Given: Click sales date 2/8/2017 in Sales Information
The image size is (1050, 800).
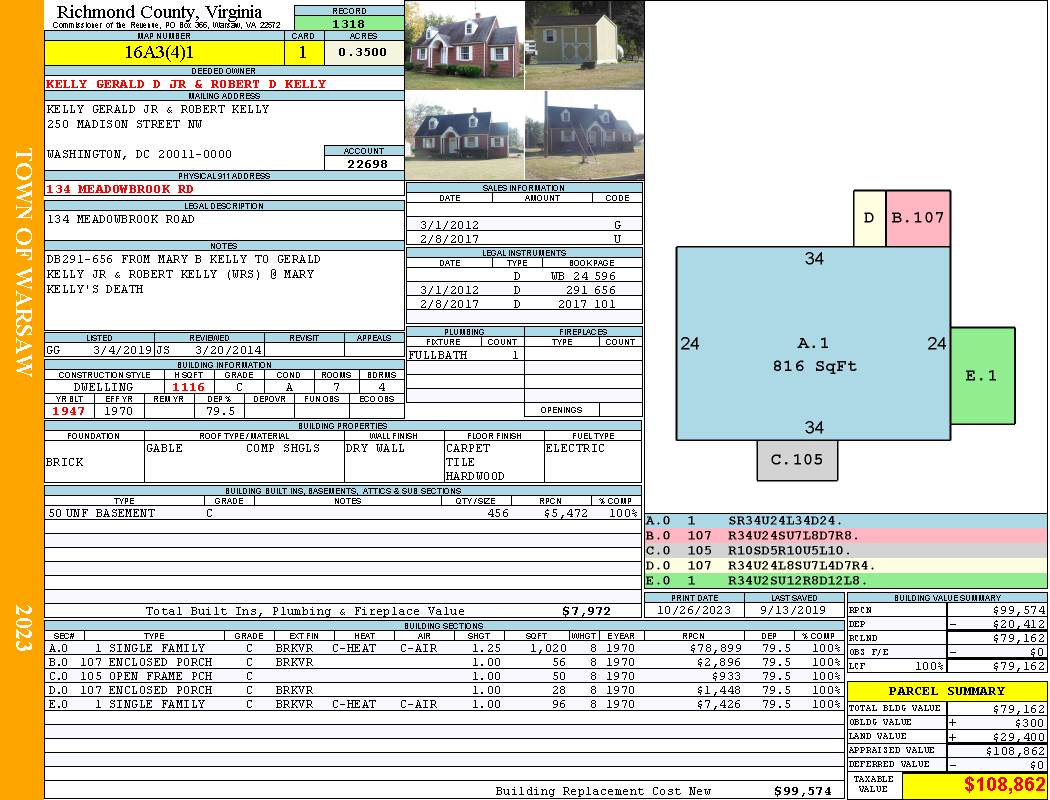Looking at the screenshot, I should click(449, 239).
